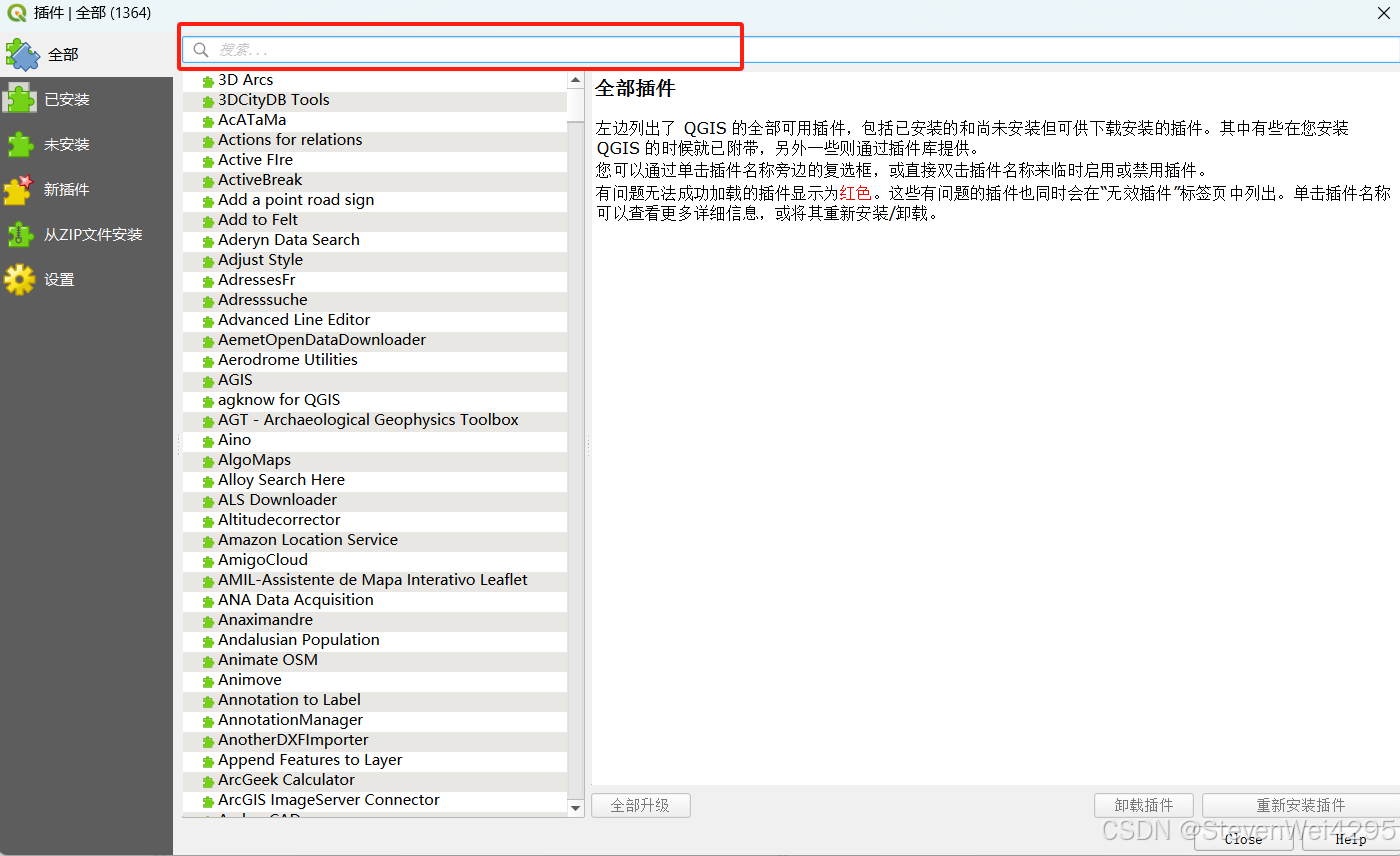The height and width of the screenshot is (856, 1400).
Task: Click plugin icon beside Aderyn Data Search
Action: [x=208, y=242]
